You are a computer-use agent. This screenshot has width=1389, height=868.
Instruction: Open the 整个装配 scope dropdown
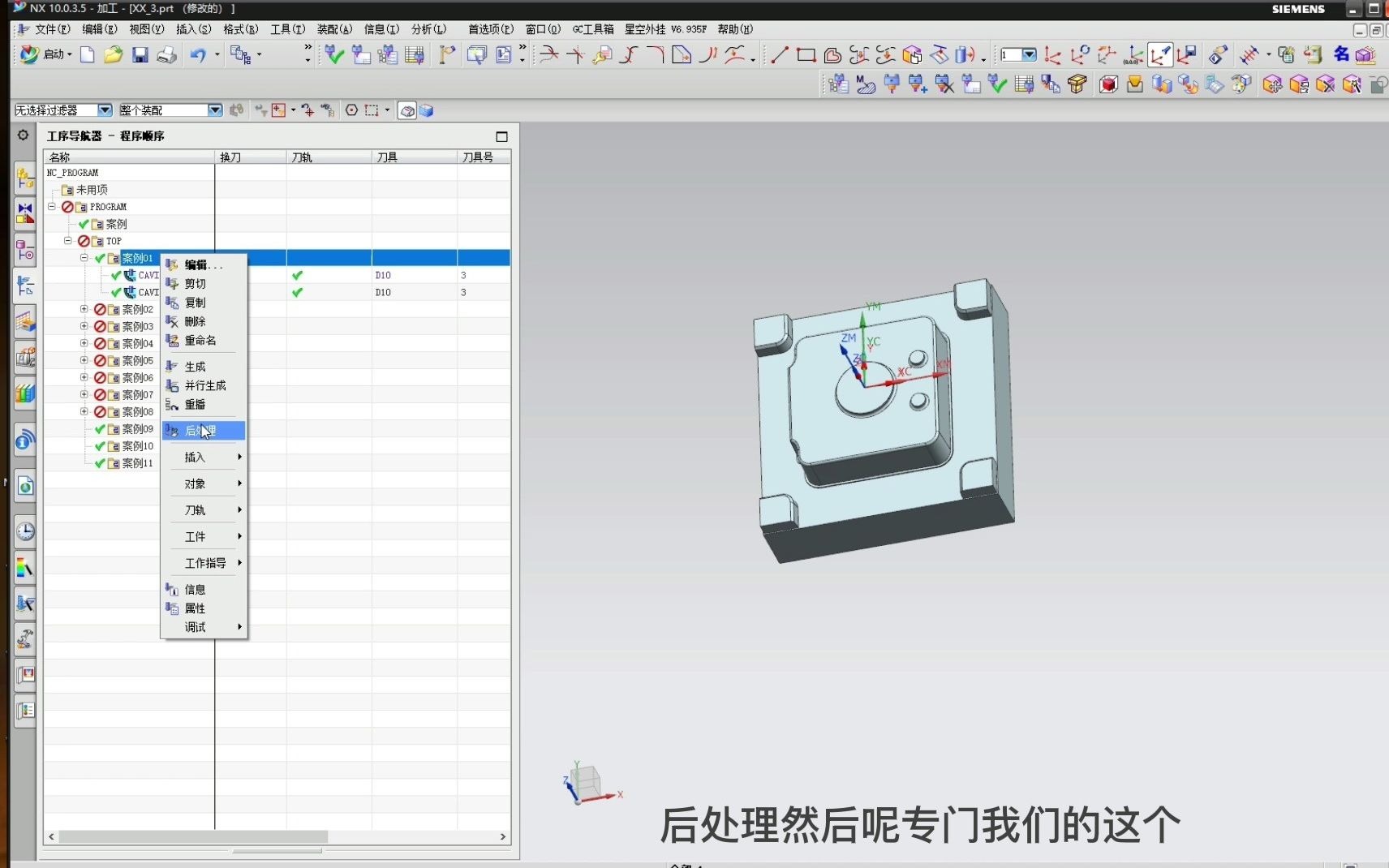(x=215, y=110)
